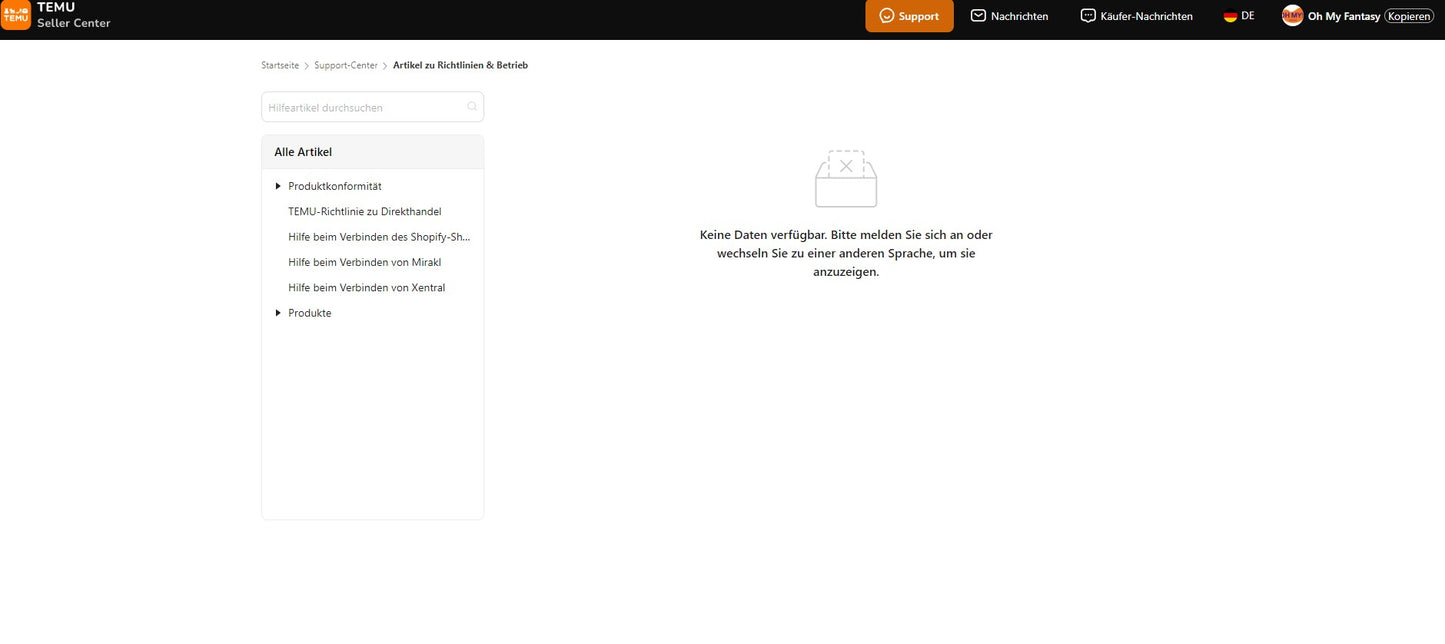
Task: Select the Alle Artikel header
Action: click(372, 152)
